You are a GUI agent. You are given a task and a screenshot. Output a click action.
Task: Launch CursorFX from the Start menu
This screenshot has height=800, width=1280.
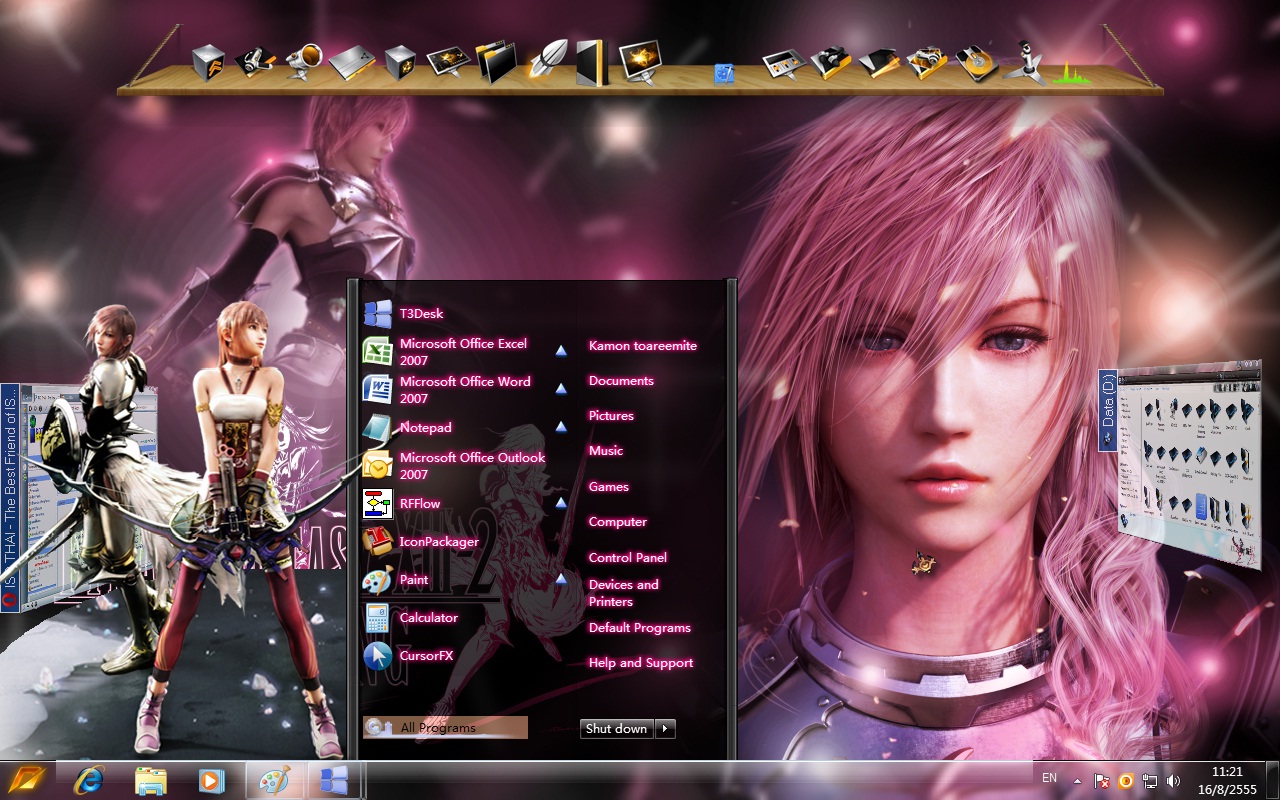[x=426, y=656]
